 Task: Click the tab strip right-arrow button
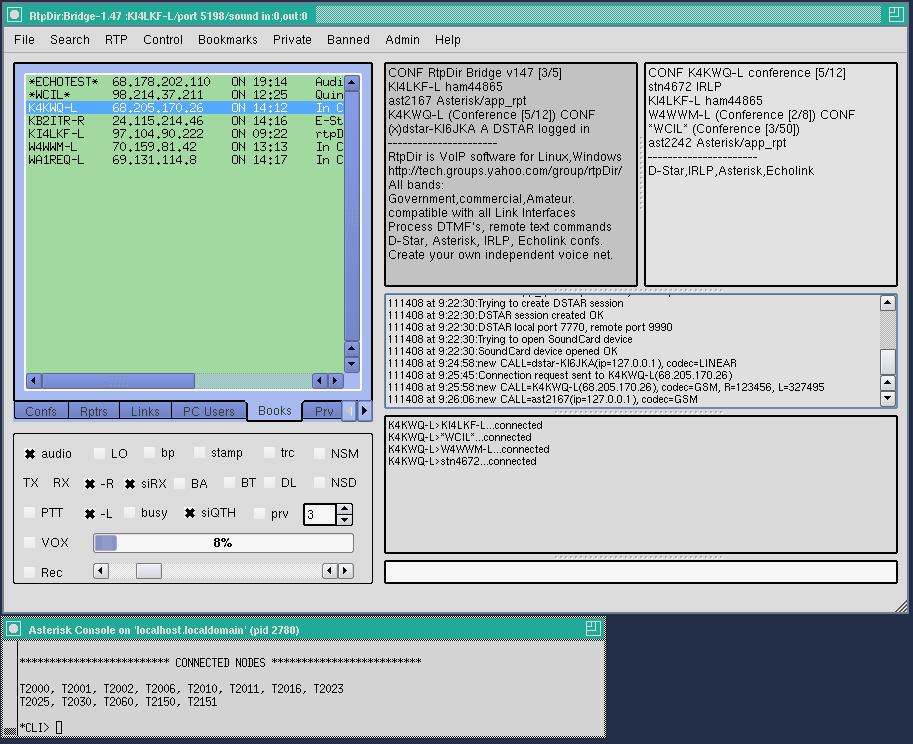365,410
